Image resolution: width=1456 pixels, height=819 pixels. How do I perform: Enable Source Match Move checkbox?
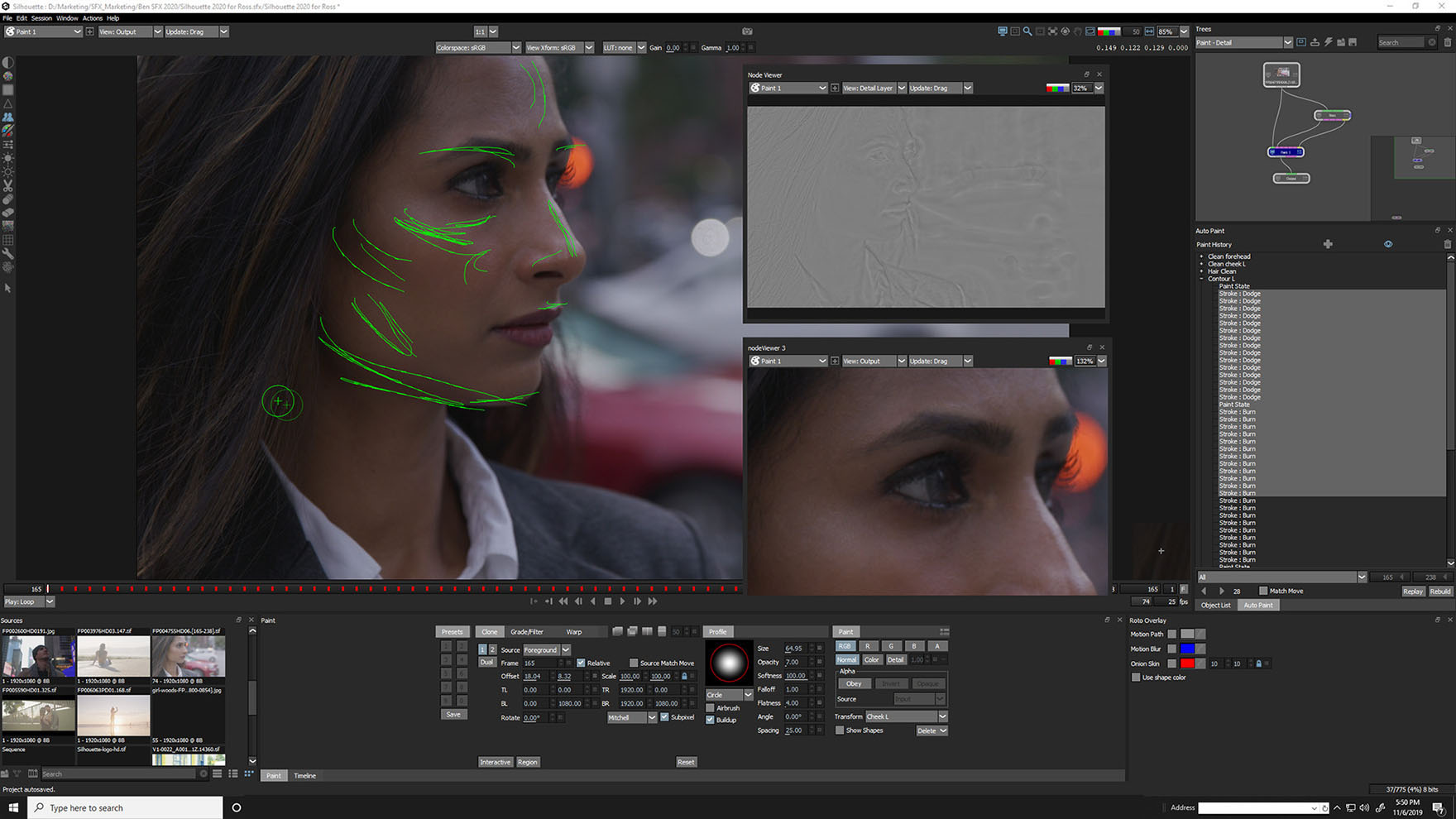[x=634, y=663]
